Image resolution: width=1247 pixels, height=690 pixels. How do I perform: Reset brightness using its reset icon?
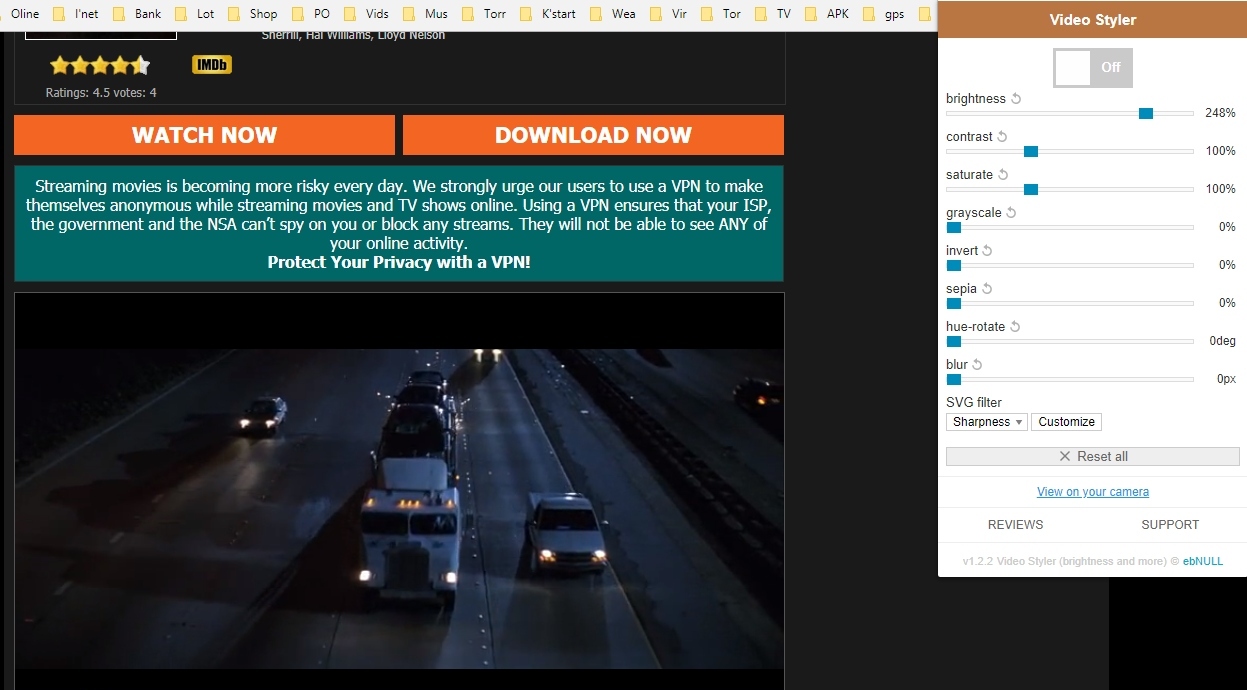click(x=1016, y=99)
